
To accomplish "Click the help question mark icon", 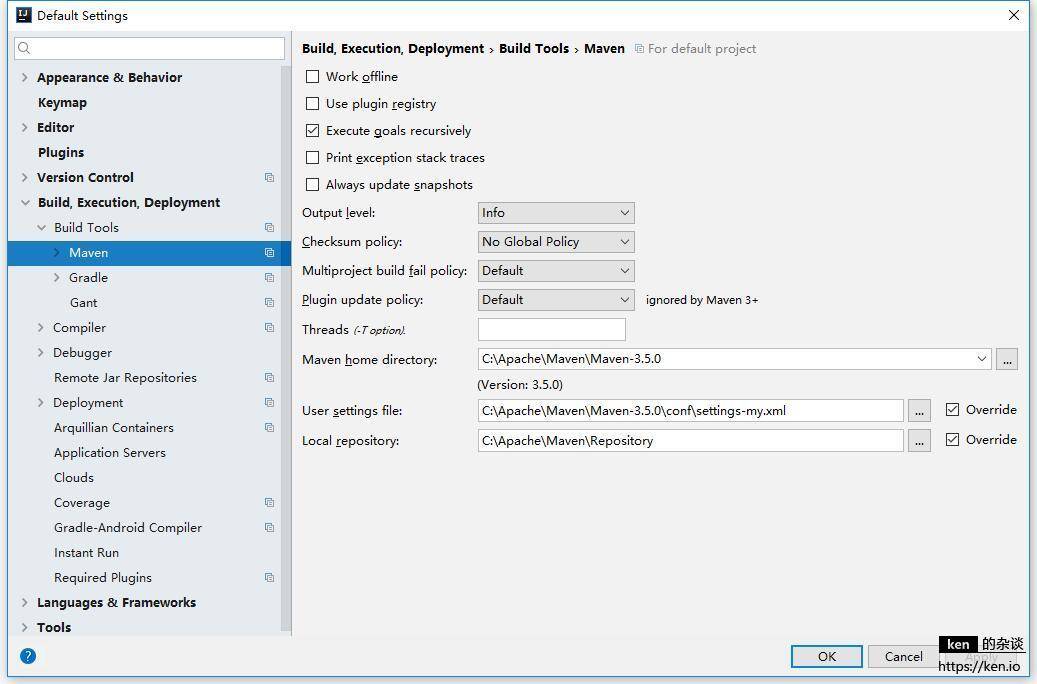I will point(28,656).
